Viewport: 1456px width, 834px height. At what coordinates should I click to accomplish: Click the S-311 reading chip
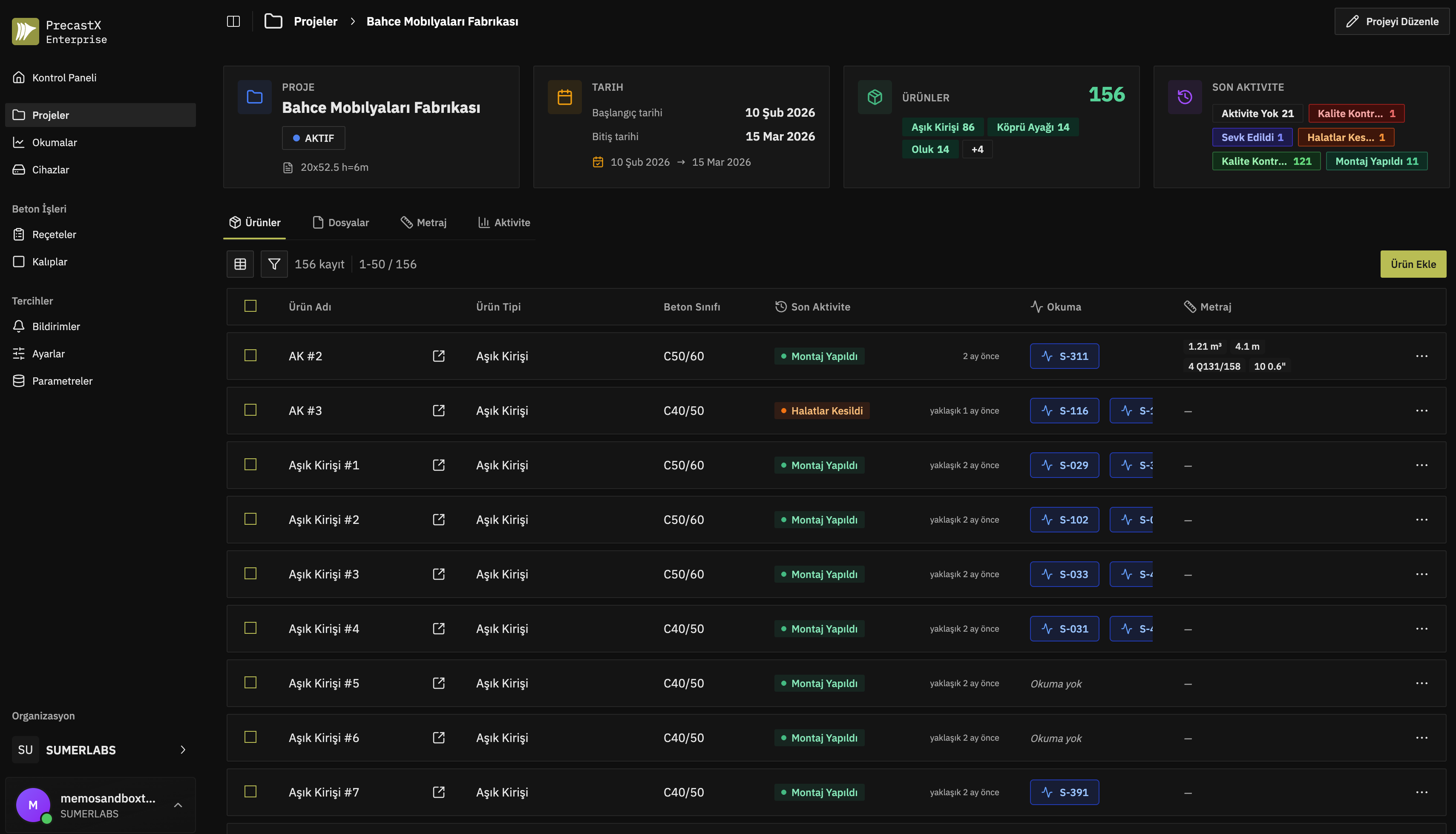[x=1064, y=356]
